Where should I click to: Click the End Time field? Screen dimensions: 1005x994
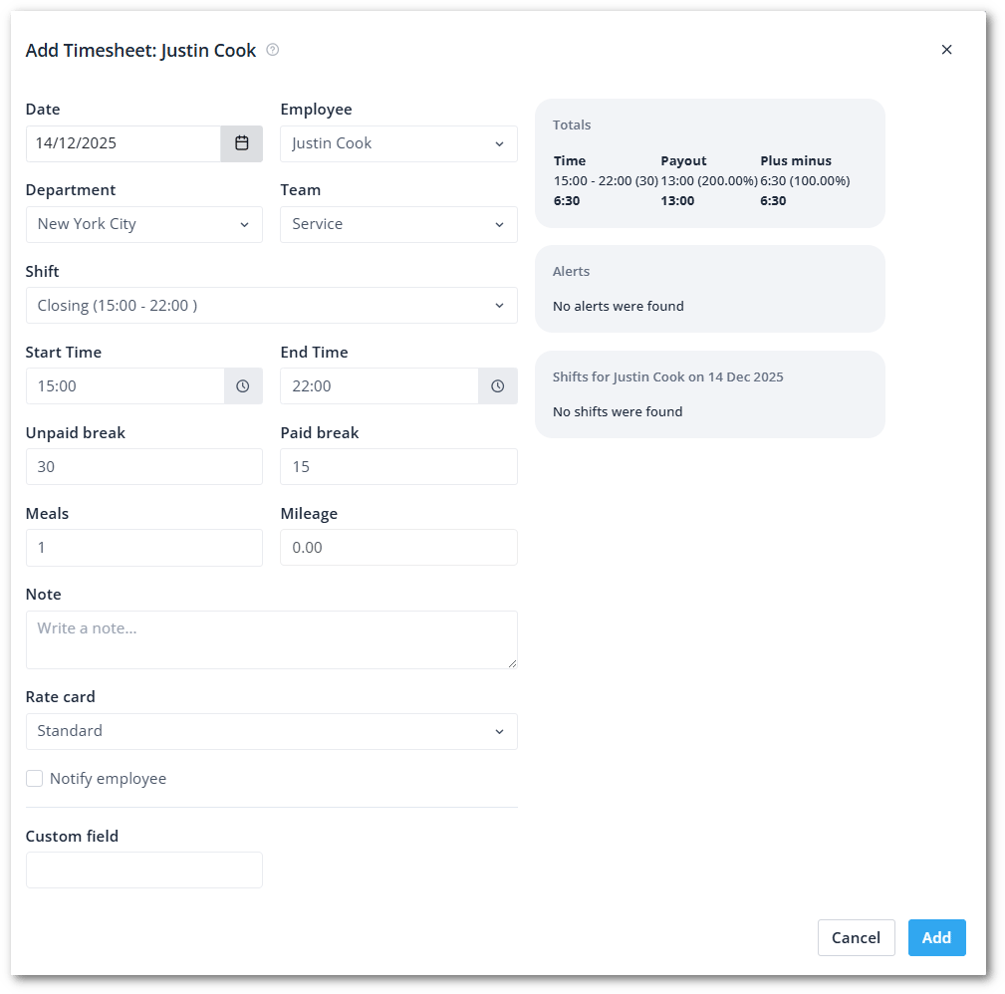(x=379, y=386)
